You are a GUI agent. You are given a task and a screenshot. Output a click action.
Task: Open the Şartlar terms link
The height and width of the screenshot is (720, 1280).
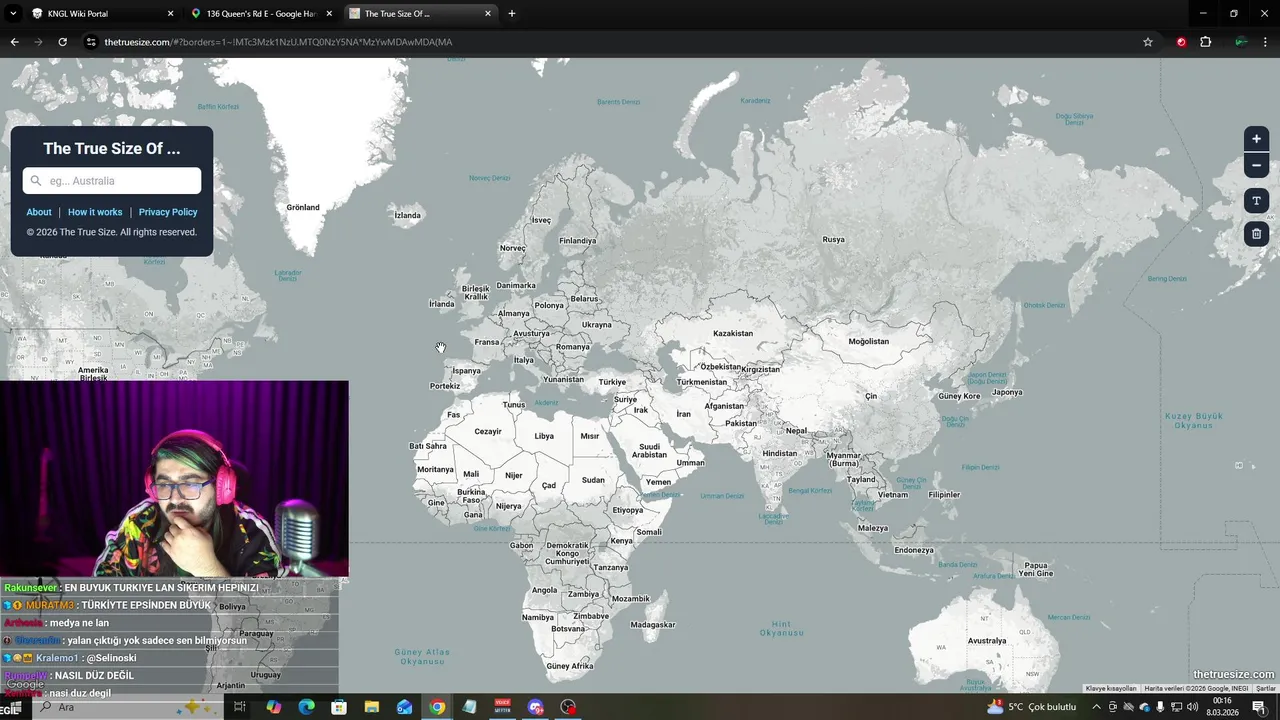click(1266, 689)
